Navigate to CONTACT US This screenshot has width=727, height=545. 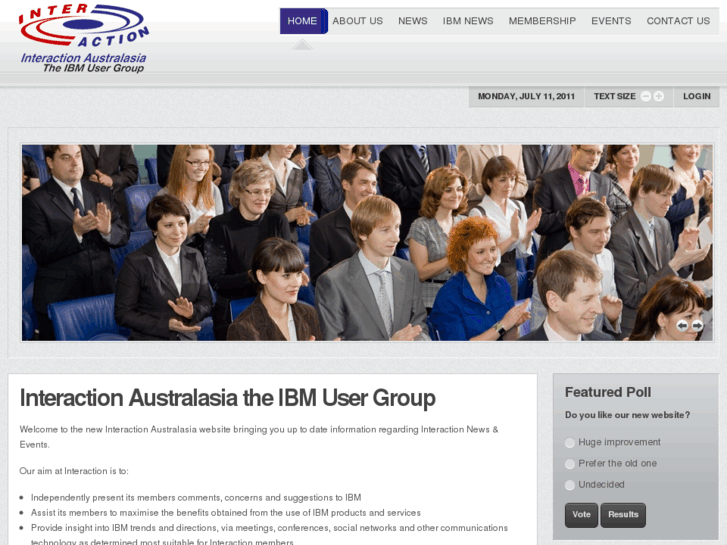[x=678, y=21]
